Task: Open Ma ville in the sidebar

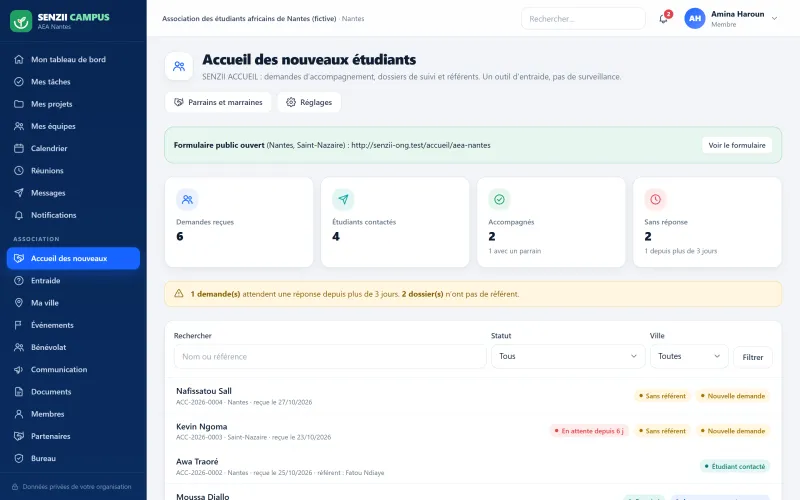Action: (73, 303)
